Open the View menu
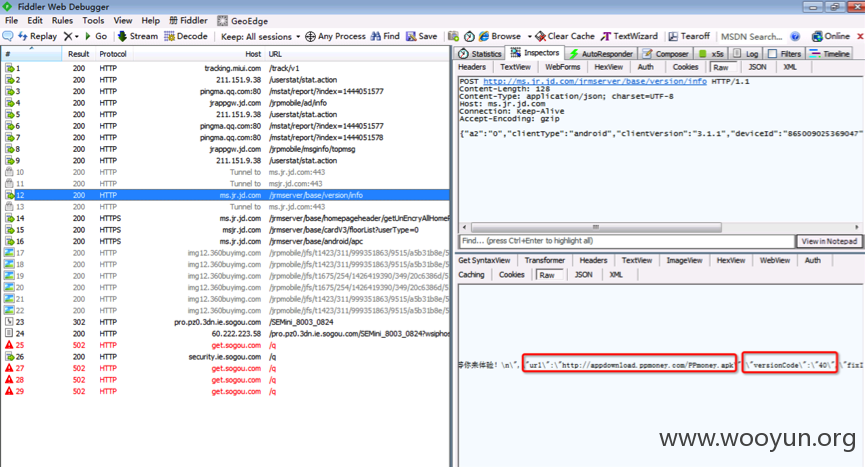The width and height of the screenshot is (865, 467). point(123,20)
